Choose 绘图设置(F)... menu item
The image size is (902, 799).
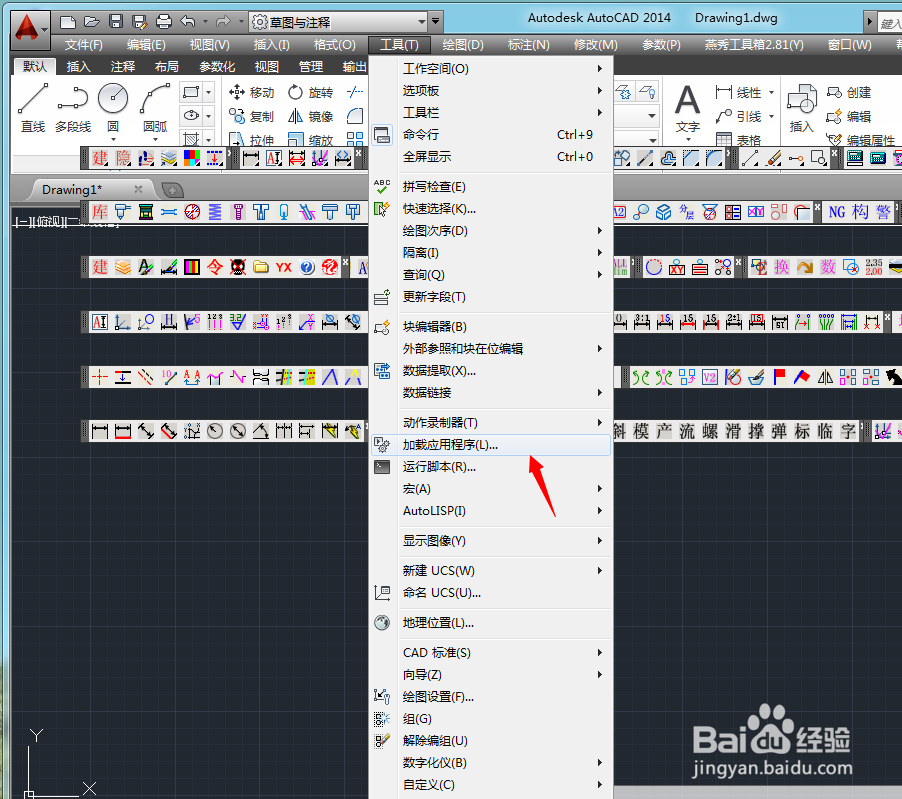click(x=491, y=697)
